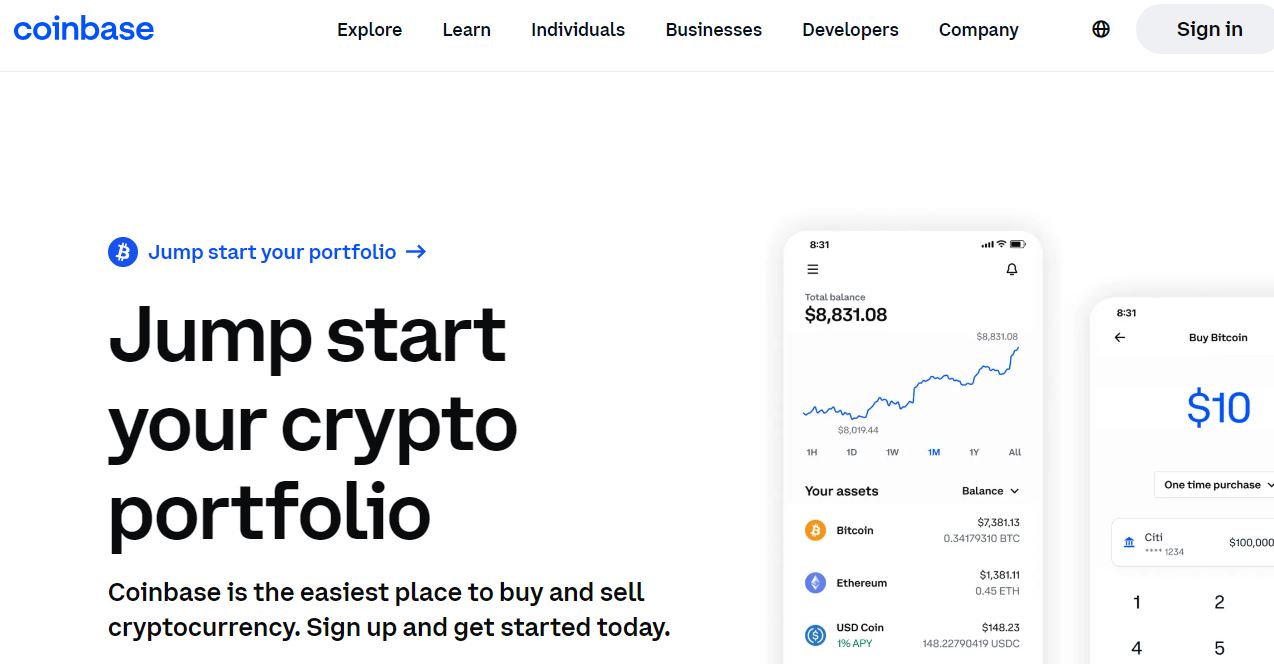Expand the Balance sort dropdown
1274x664 pixels.
click(x=990, y=491)
